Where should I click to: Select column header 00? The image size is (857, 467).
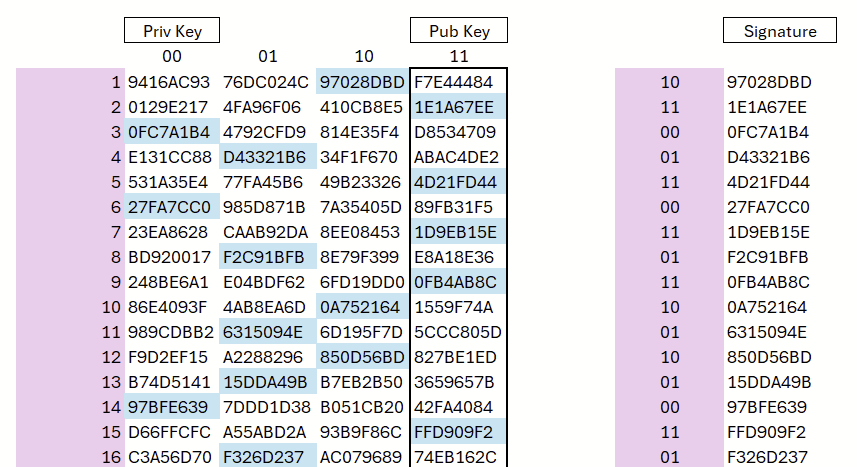click(x=172, y=57)
